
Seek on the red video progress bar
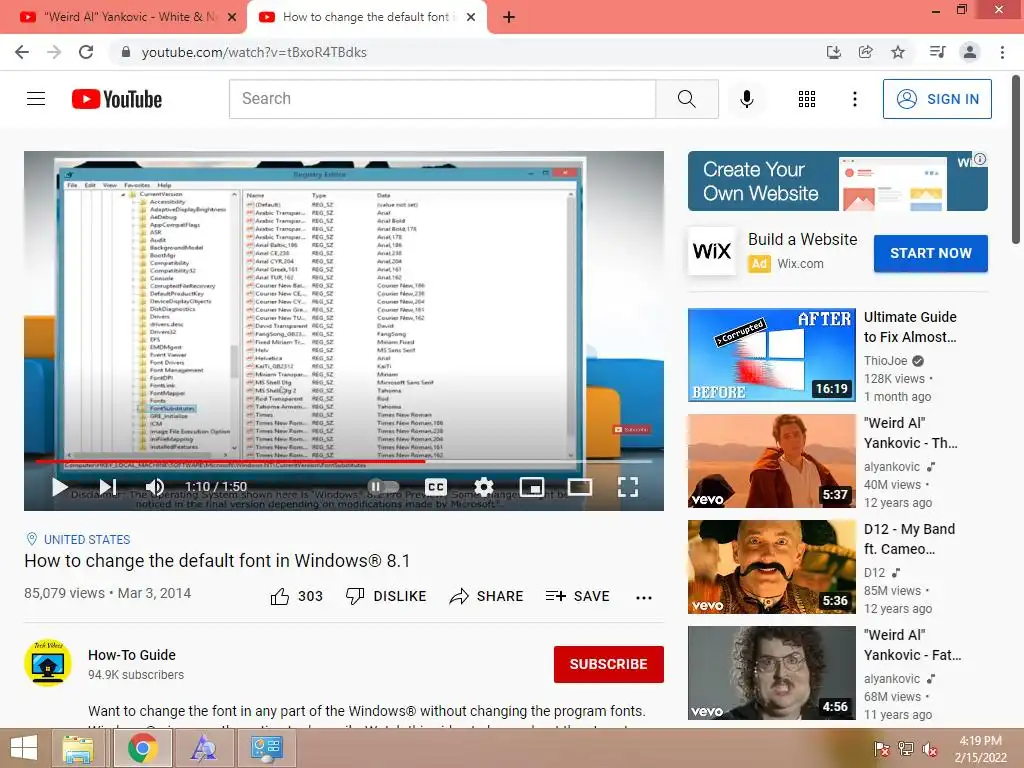click(x=344, y=461)
